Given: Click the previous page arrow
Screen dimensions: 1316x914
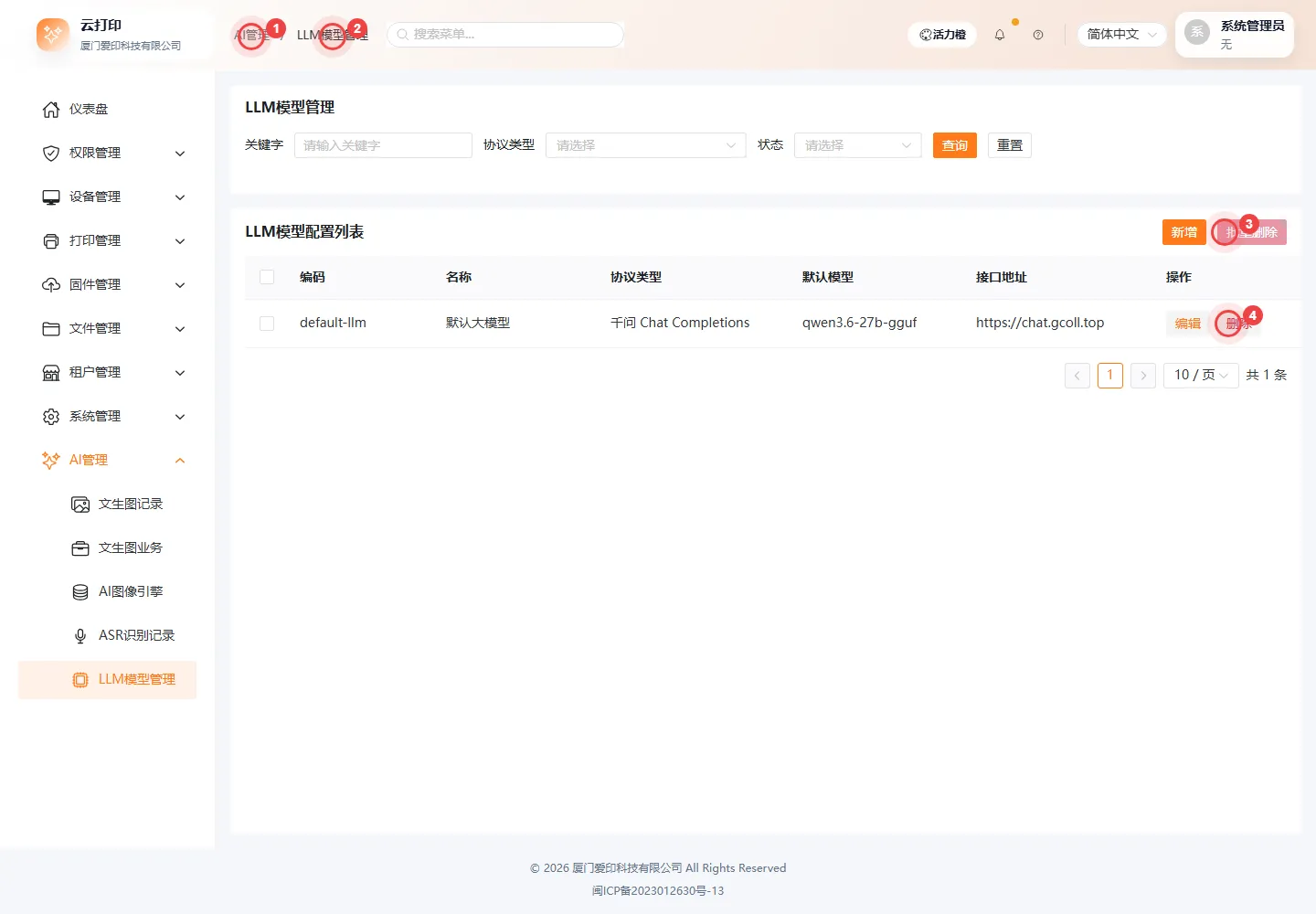Looking at the screenshot, I should pyautogui.click(x=1077, y=376).
